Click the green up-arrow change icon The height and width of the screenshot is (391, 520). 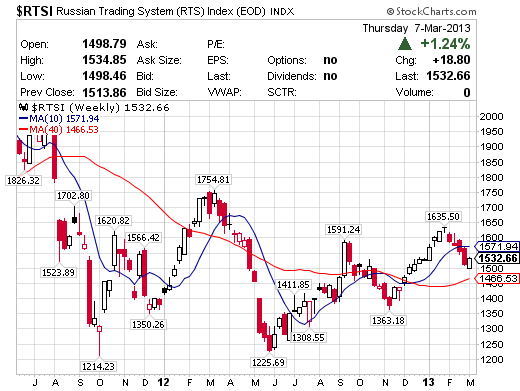405,44
